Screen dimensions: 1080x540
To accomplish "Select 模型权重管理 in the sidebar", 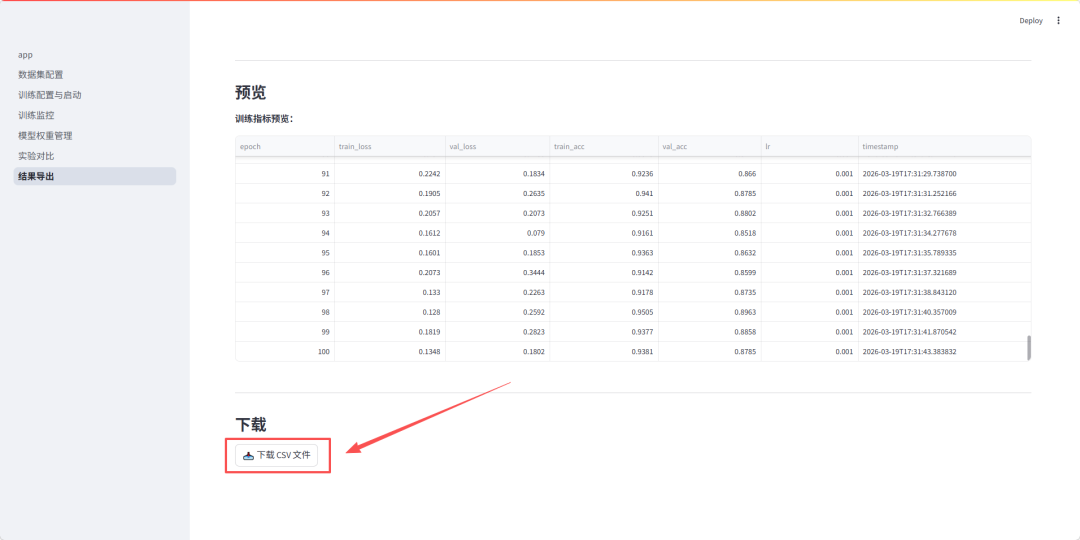I will pos(45,136).
